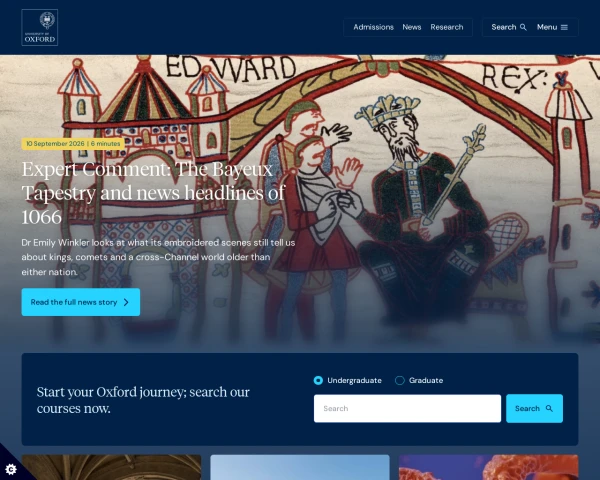This screenshot has height=480, width=600.
Task: Select the Graduate radio option
Action: 419,380
